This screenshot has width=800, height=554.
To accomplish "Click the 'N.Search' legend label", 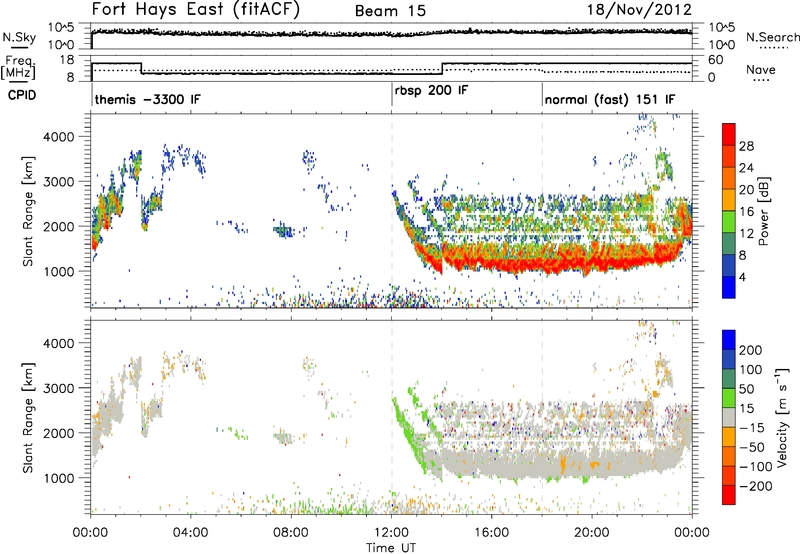I will point(772,37).
